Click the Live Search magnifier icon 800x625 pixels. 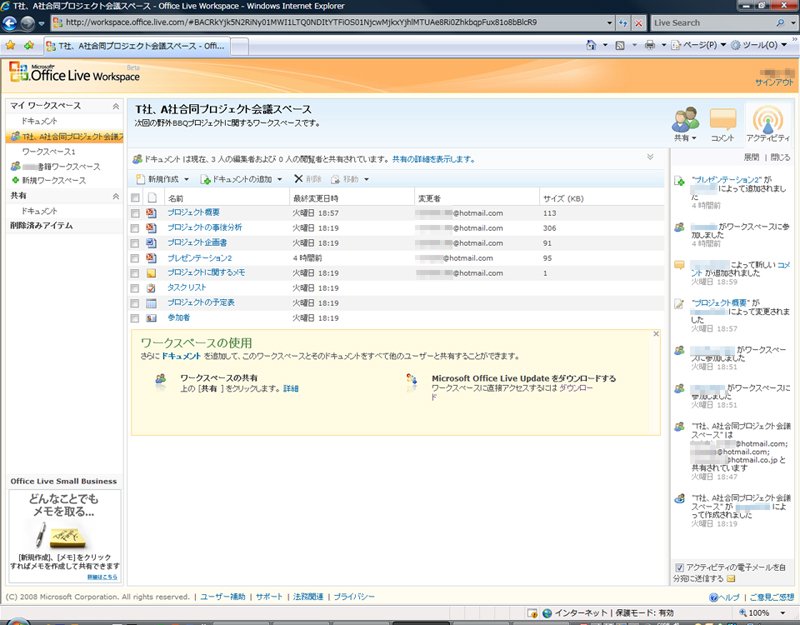780,23
